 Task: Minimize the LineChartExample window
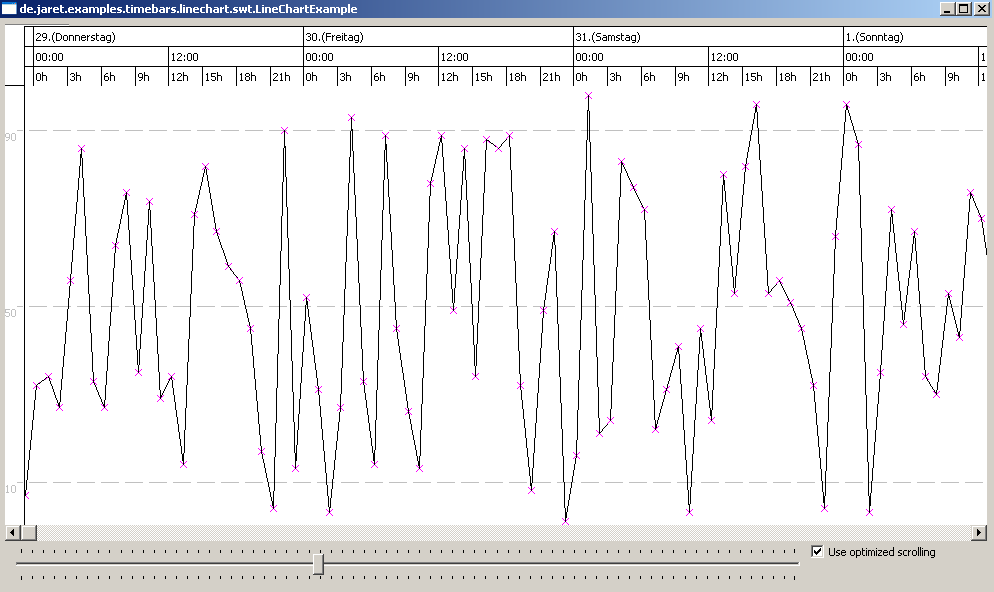point(948,9)
